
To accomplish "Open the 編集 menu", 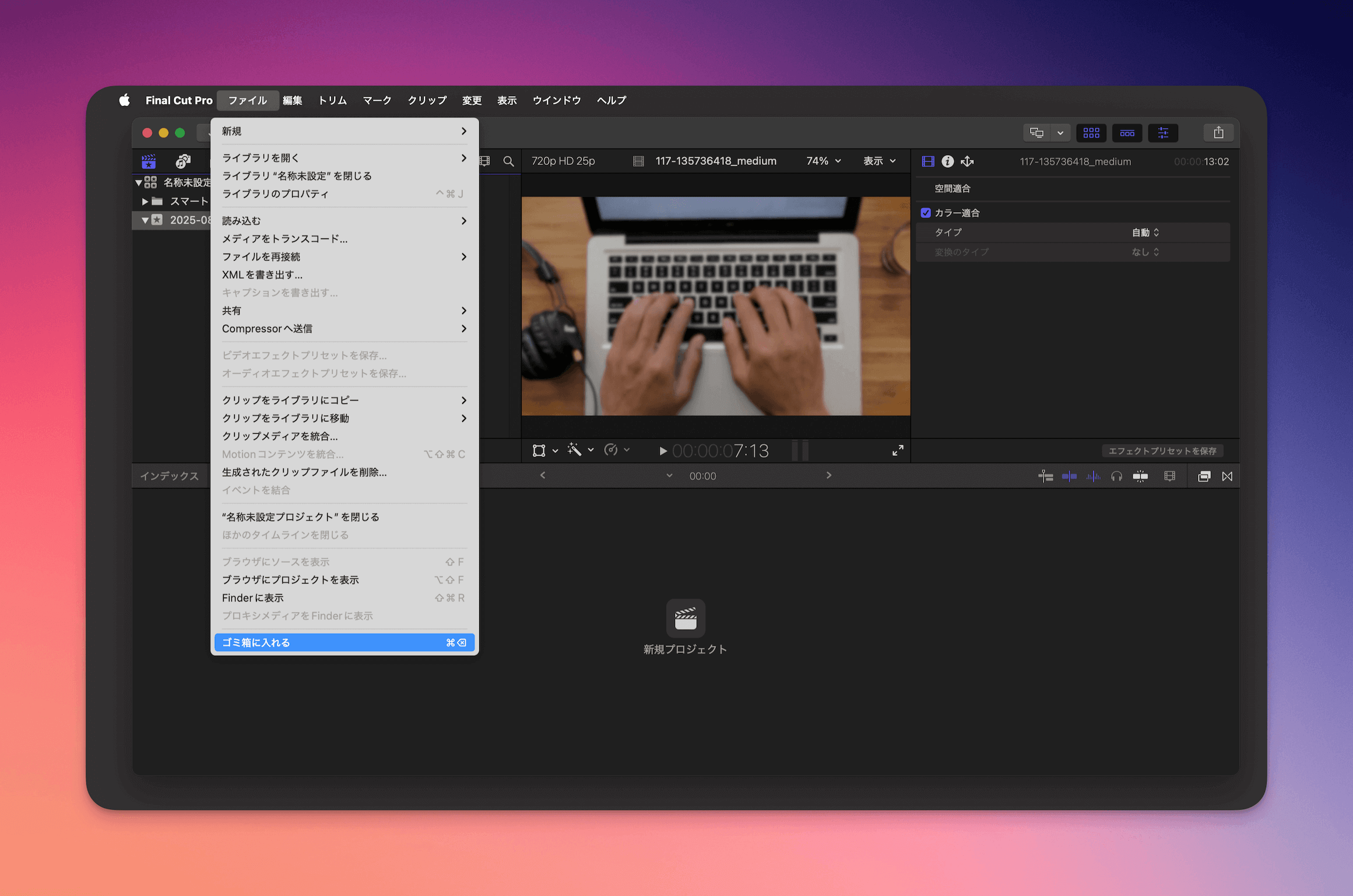I will 293,100.
